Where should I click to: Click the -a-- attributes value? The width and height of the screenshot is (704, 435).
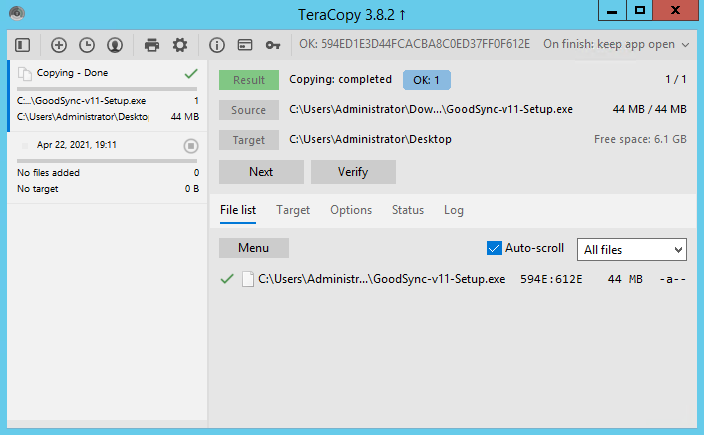click(673, 279)
